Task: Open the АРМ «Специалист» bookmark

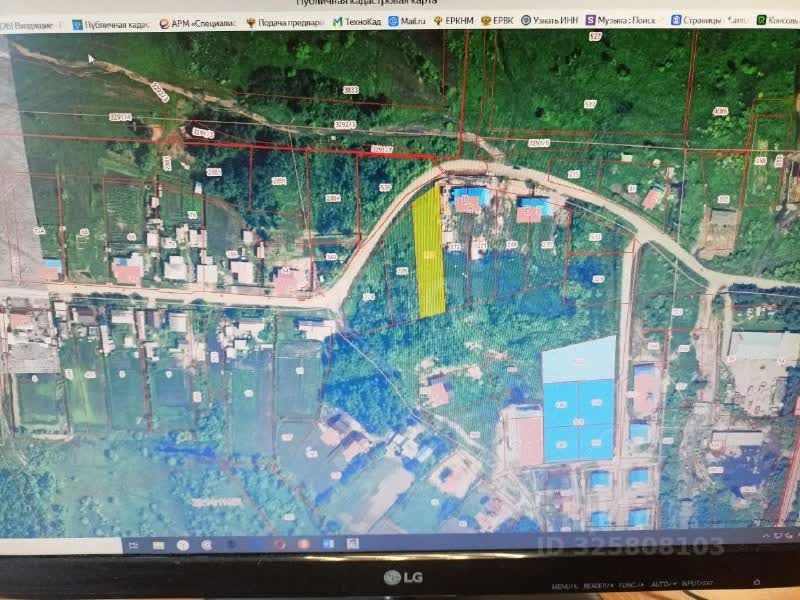Action: click(x=198, y=23)
